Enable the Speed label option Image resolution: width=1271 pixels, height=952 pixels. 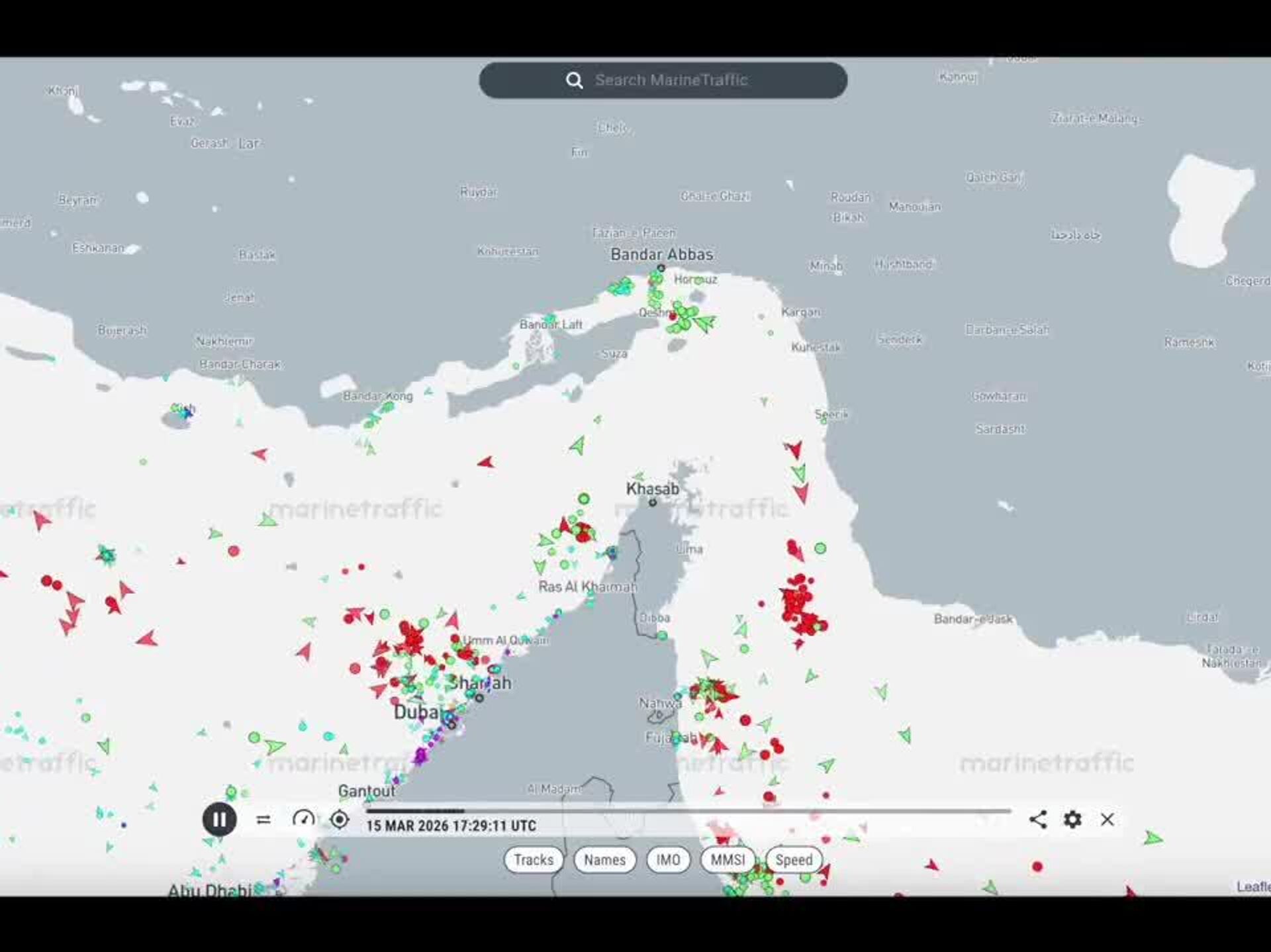tap(794, 859)
